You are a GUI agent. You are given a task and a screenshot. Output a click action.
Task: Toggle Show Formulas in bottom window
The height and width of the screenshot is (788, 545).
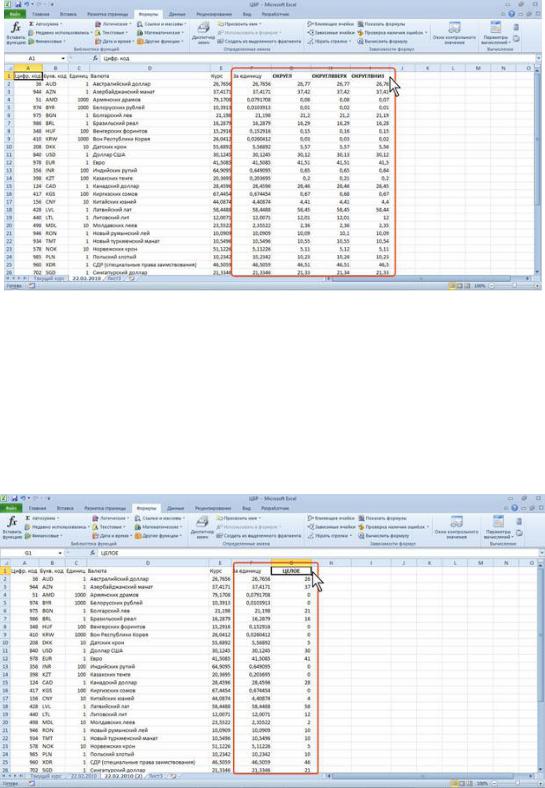[382, 518]
